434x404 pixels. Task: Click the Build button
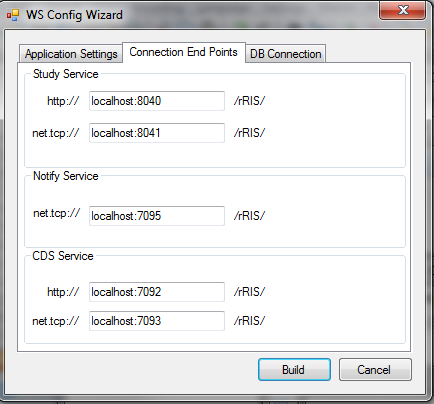point(294,370)
